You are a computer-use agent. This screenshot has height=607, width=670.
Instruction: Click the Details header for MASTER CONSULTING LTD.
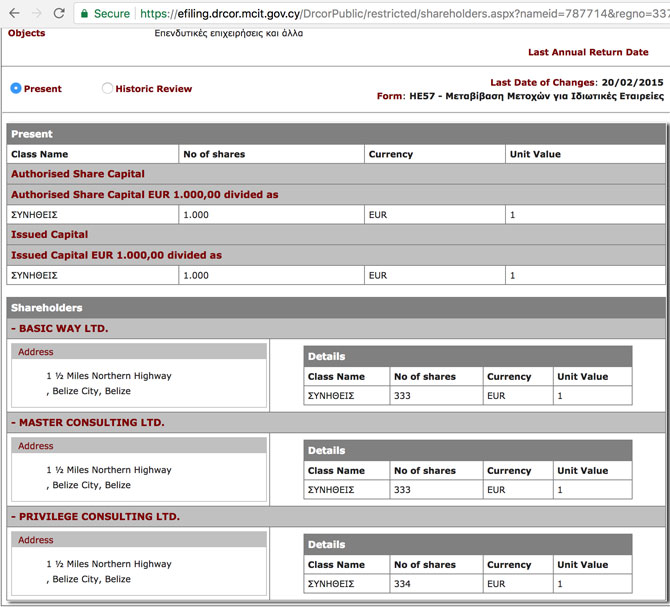[x=467, y=450]
